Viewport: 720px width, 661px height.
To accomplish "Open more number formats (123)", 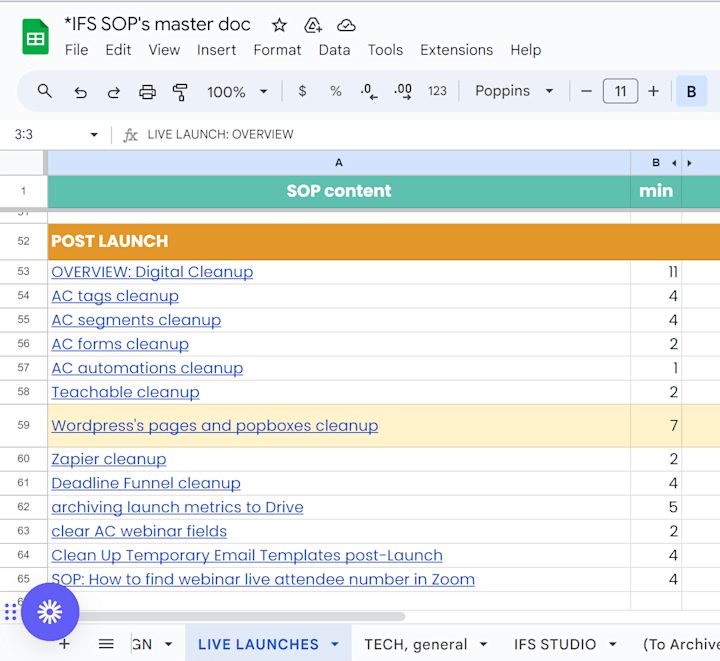I will (437, 91).
